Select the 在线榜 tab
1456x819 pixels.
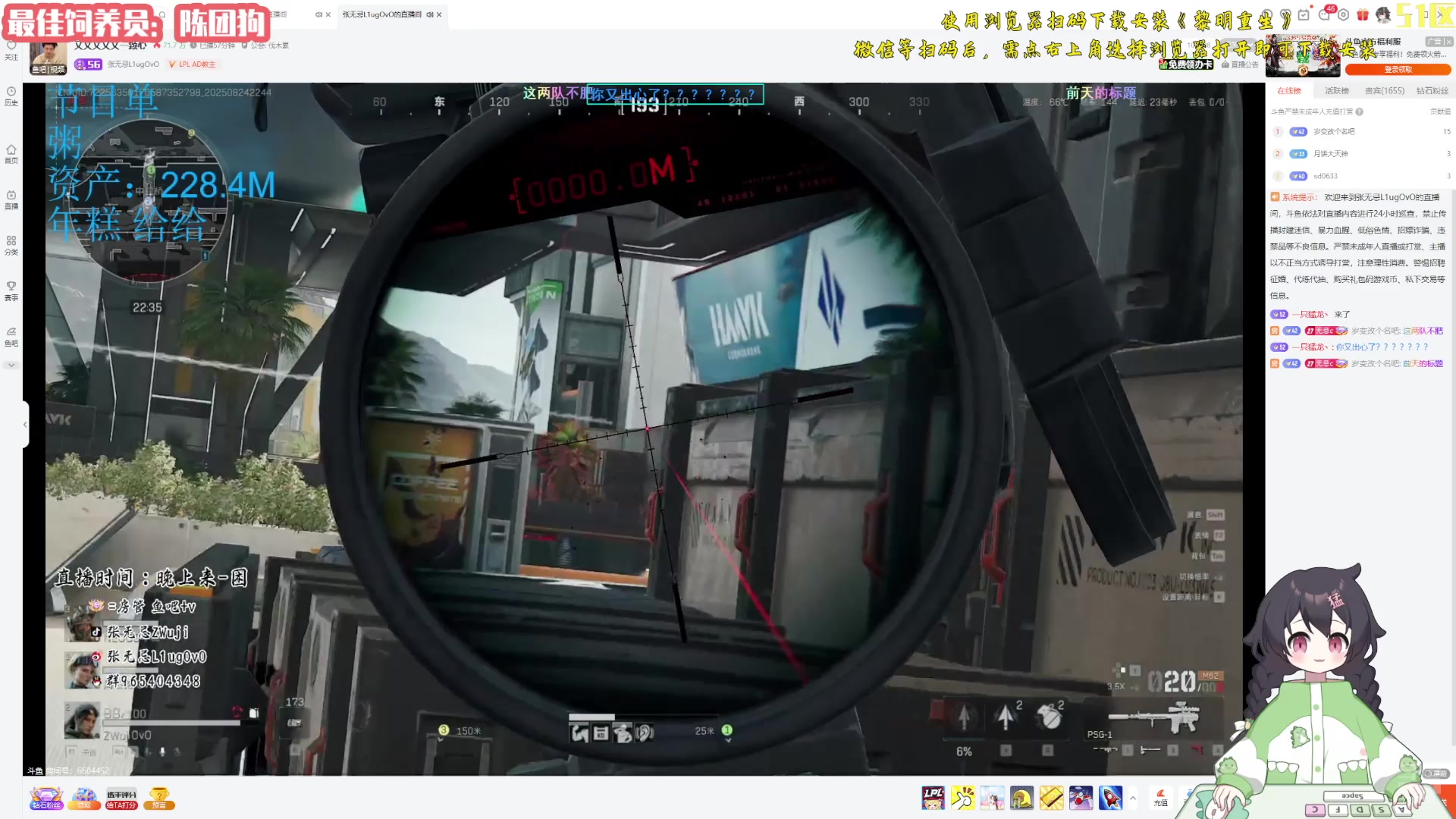click(1288, 91)
